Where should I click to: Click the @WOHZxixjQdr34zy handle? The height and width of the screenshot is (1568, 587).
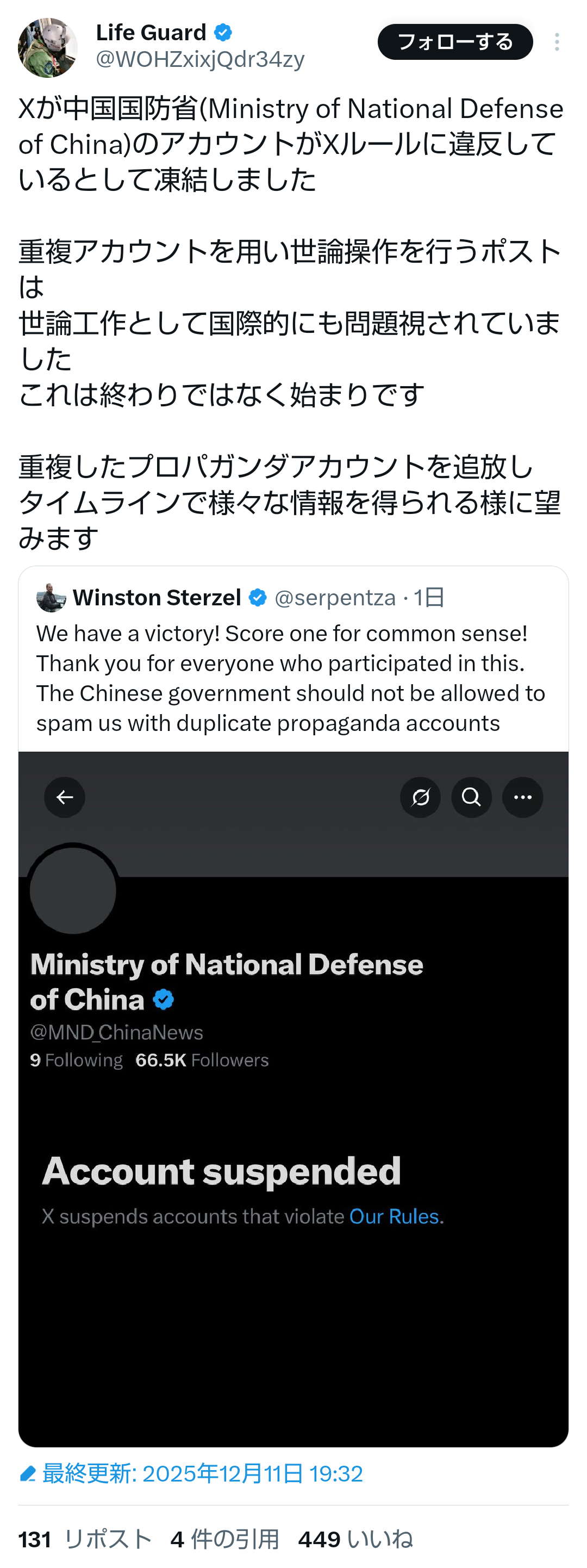point(200,59)
